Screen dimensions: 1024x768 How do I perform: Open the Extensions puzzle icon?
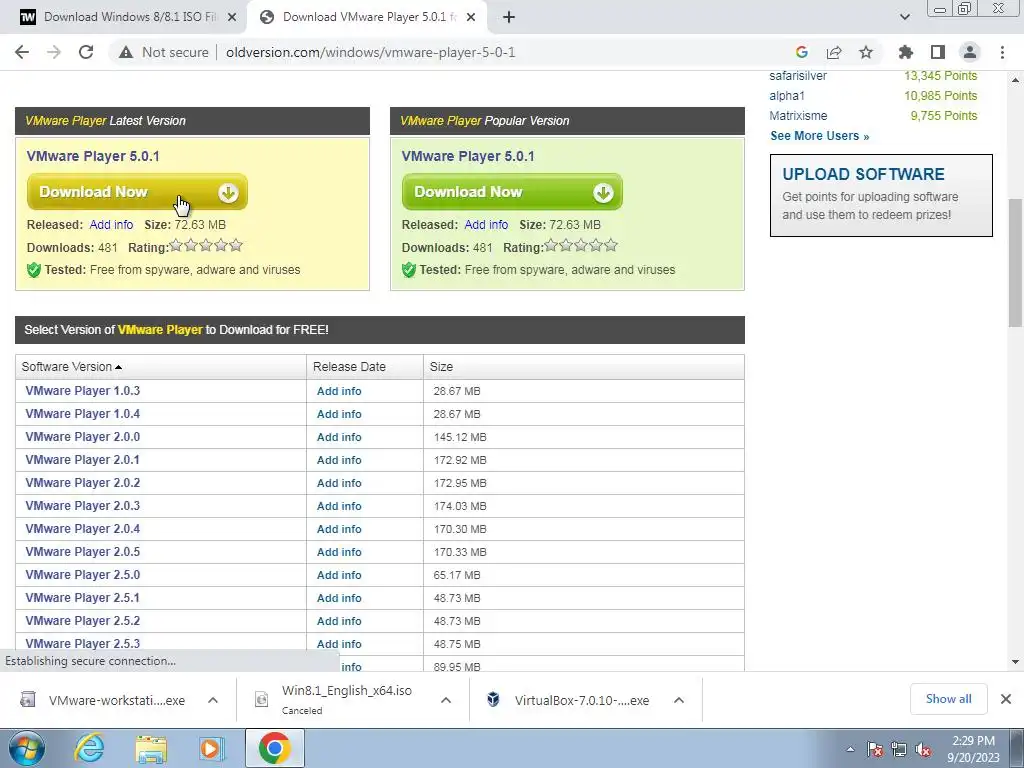[x=905, y=52]
